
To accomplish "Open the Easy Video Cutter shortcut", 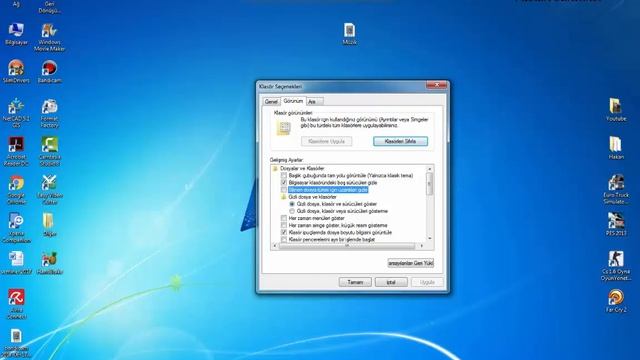I will [49, 190].
